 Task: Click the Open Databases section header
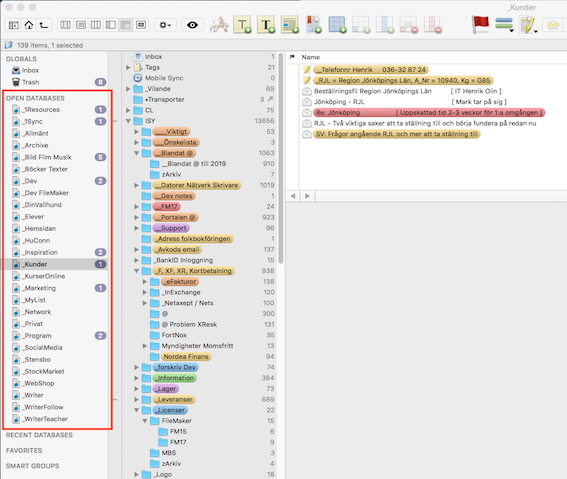(35, 98)
